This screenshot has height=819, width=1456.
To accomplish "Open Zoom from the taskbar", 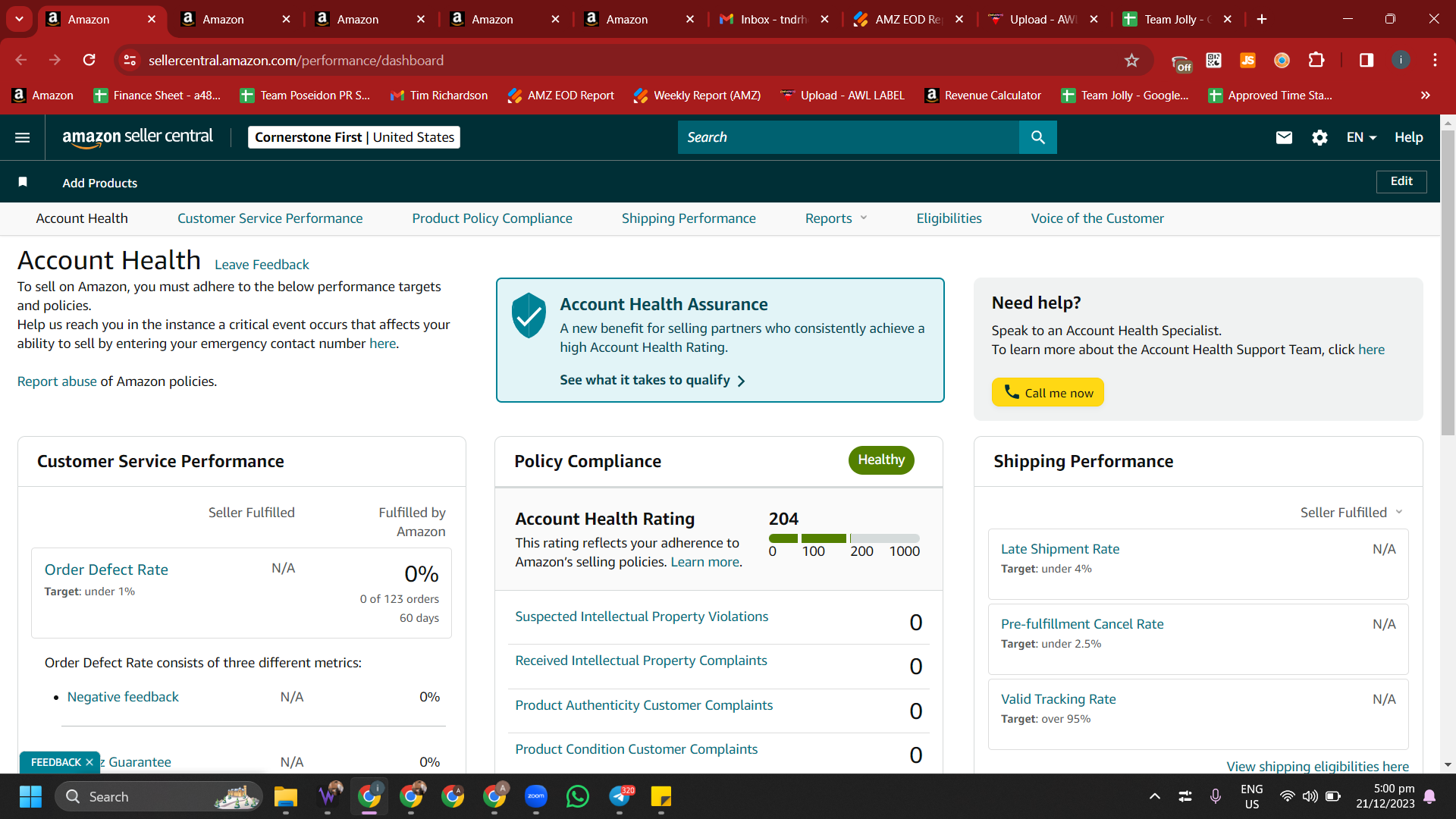I will (x=536, y=796).
